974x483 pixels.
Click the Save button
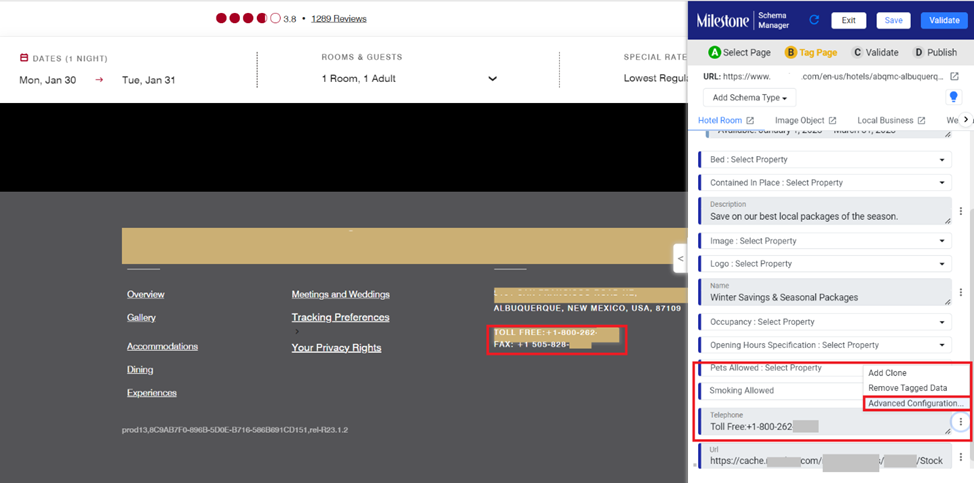[893, 20]
